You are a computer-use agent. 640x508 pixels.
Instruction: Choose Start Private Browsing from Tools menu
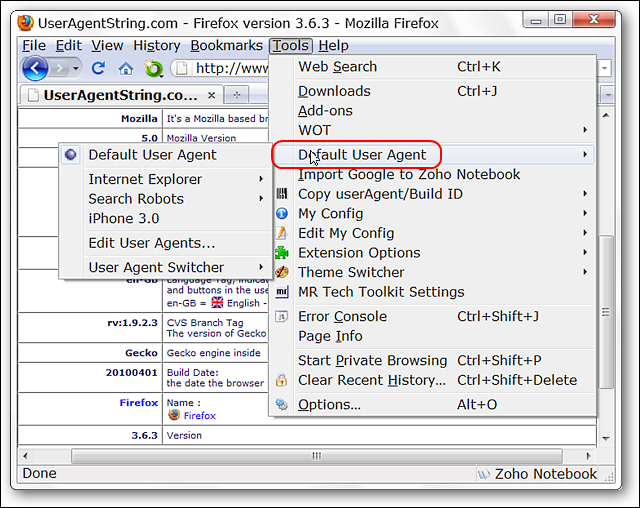pyautogui.click(x=372, y=360)
